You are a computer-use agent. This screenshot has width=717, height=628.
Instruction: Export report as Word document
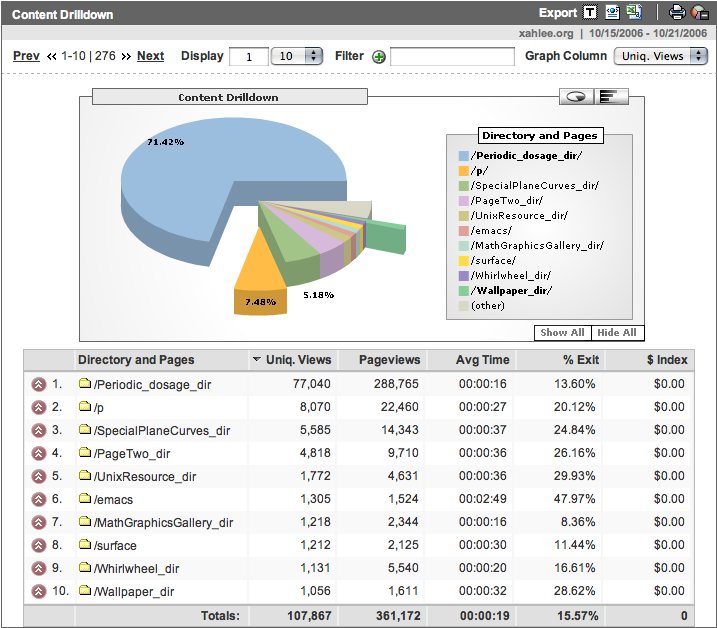pyautogui.click(x=612, y=13)
